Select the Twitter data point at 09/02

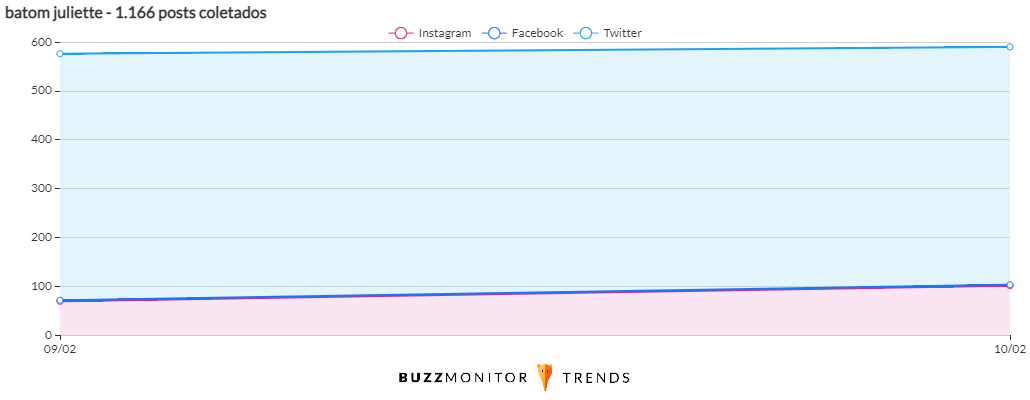pos(60,54)
